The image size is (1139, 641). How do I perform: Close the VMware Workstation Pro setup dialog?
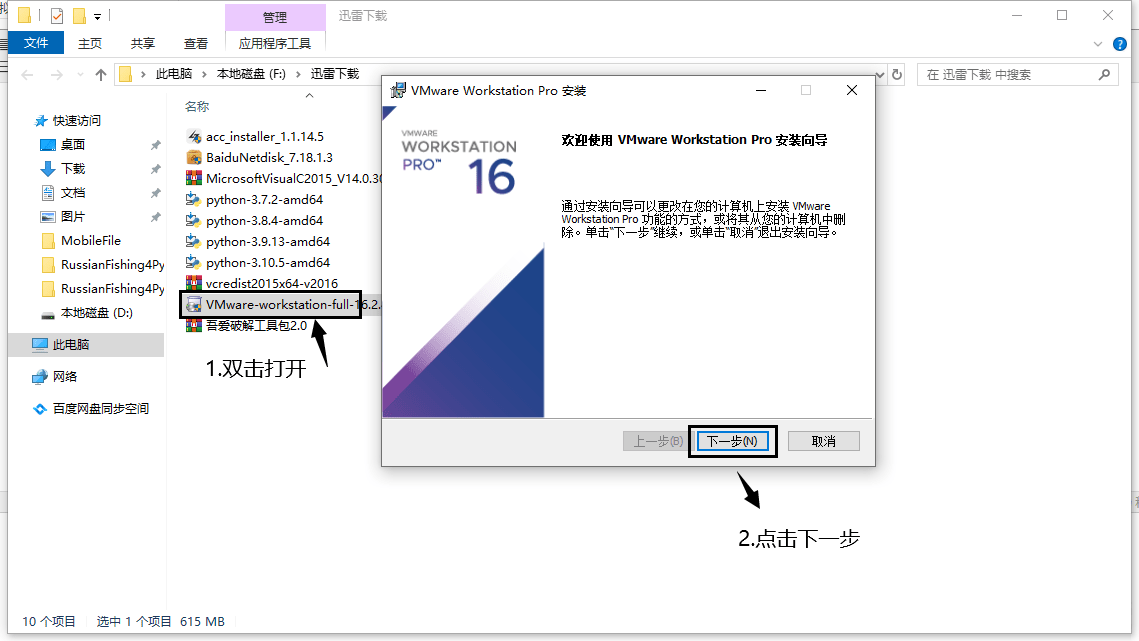click(852, 90)
